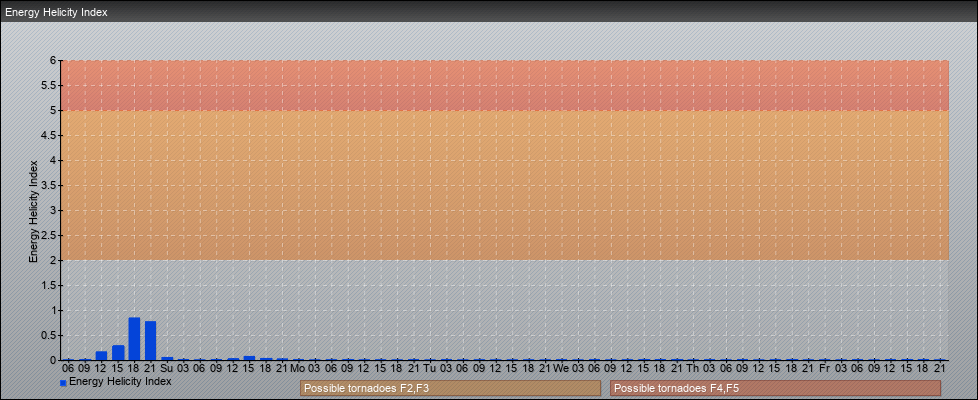Click the We day label on the x-axis
Viewport: 978px width, 400px height.
(x=561, y=369)
